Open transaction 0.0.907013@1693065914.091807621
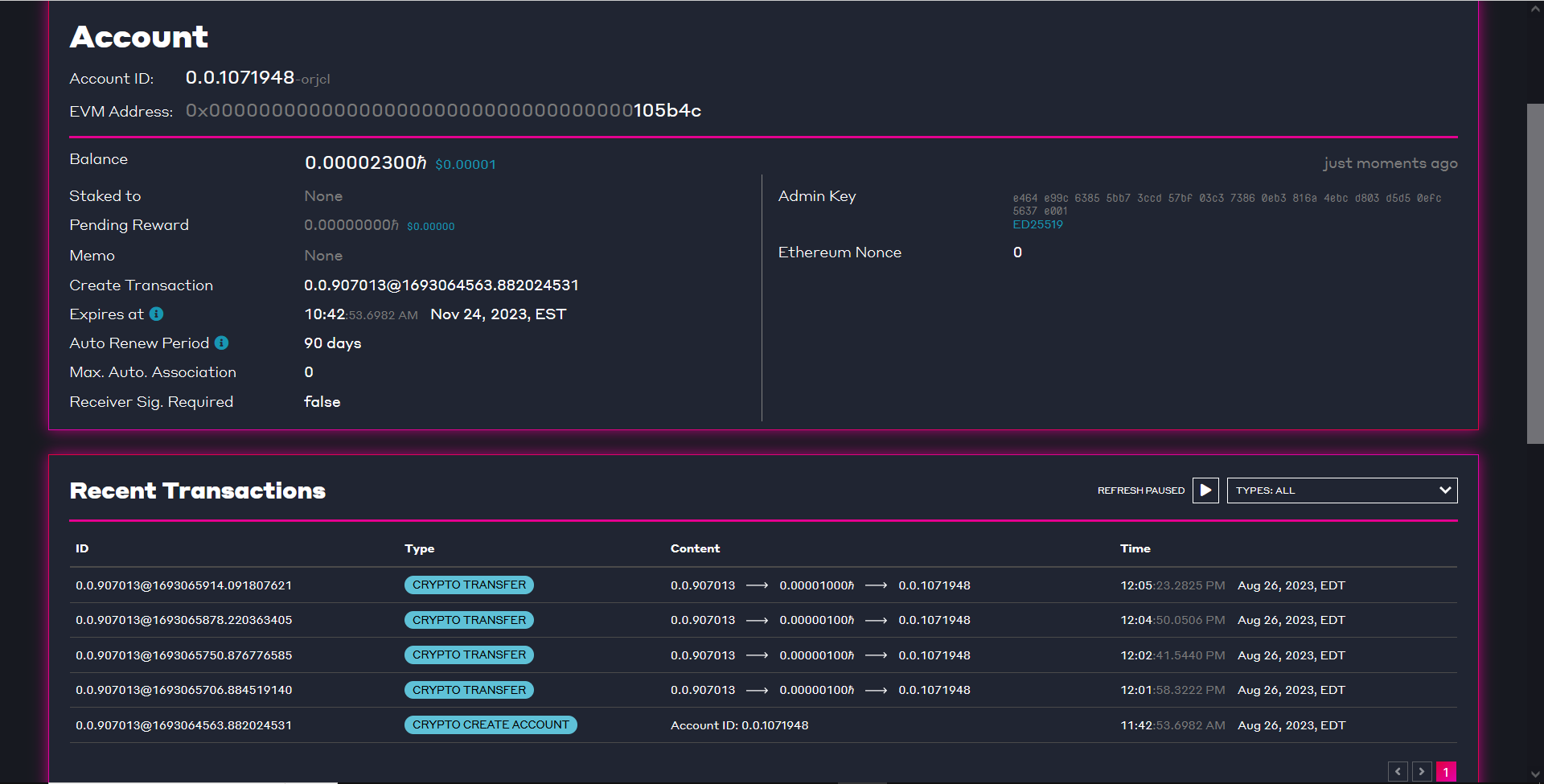 pos(183,585)
